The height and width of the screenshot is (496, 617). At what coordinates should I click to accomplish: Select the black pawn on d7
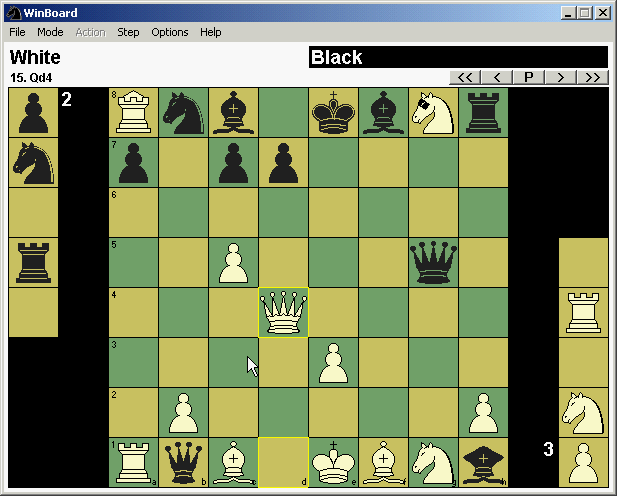click(x=283, y=163)
